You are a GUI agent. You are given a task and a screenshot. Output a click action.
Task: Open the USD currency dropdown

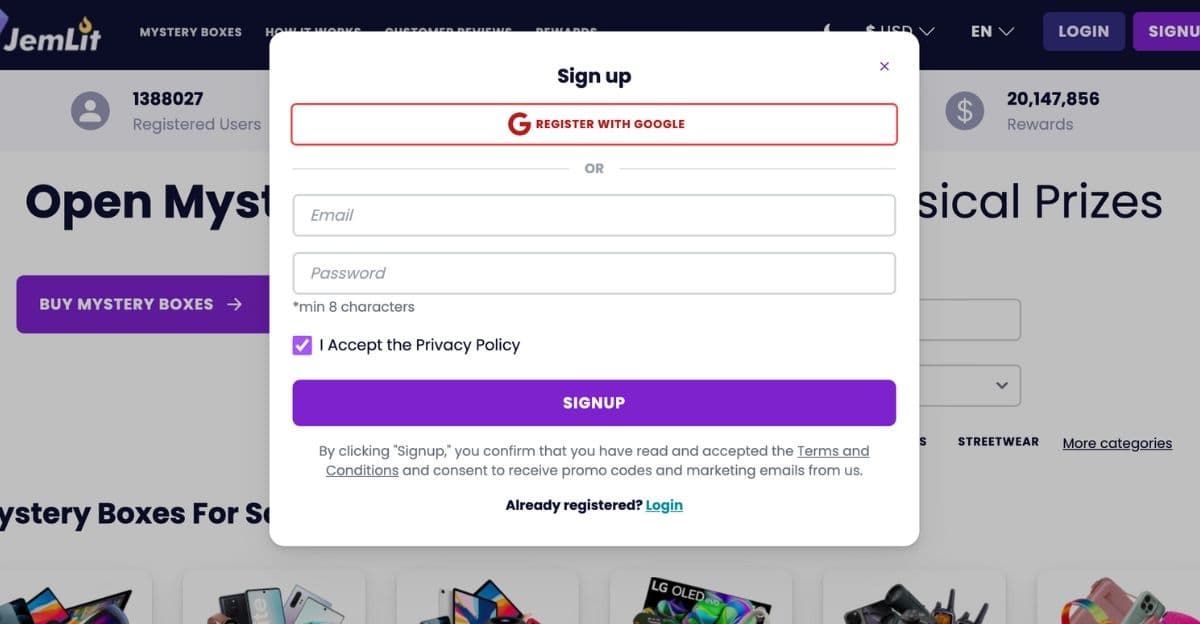pos(898,31)
